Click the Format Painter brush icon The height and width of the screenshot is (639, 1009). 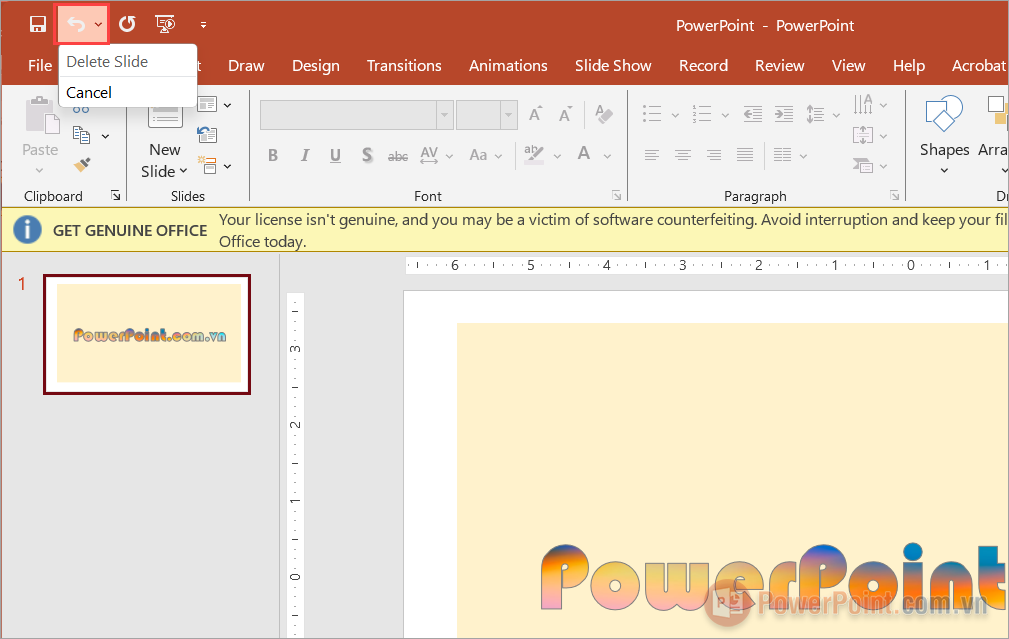click(x=82, y=165)
